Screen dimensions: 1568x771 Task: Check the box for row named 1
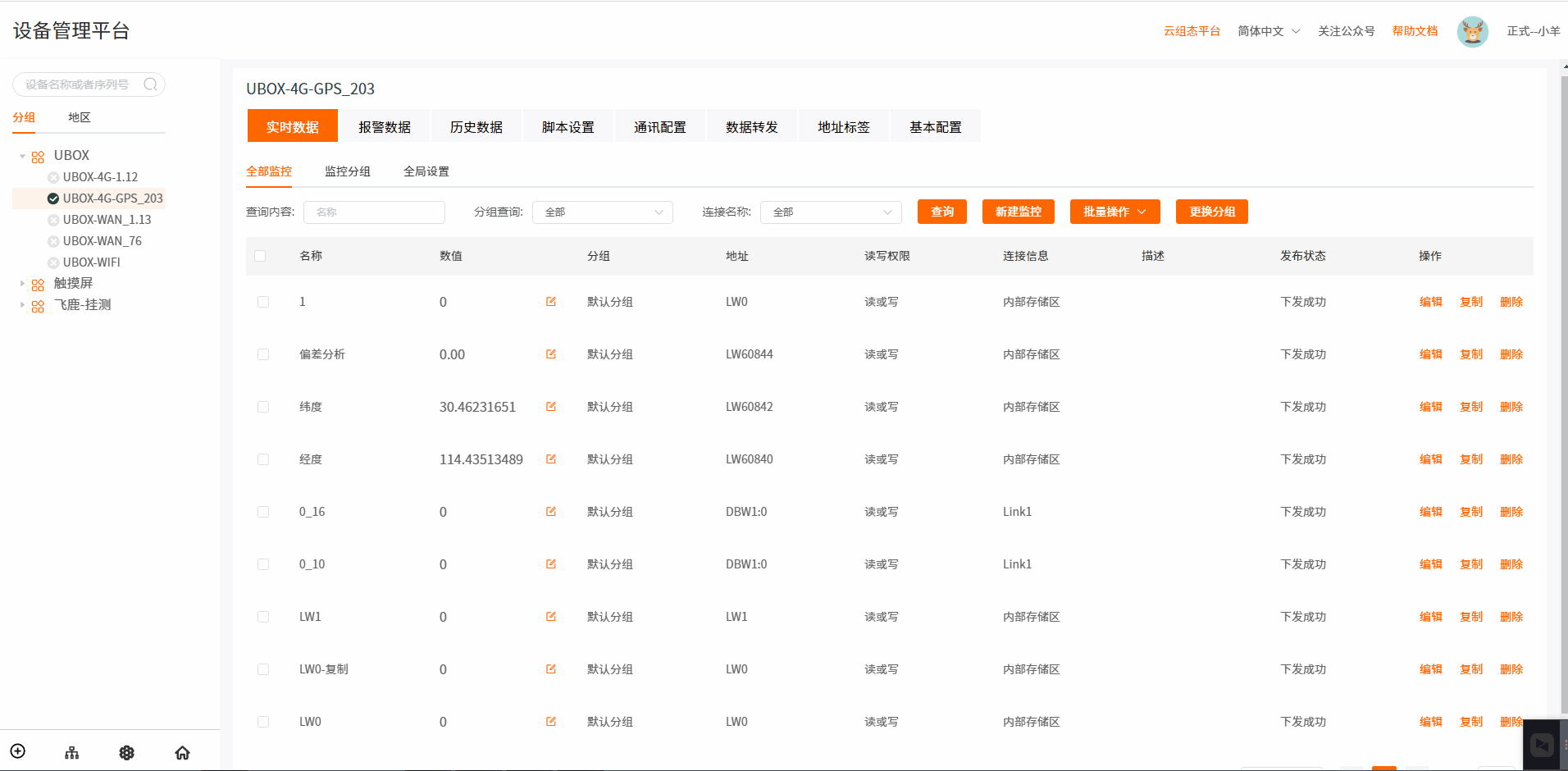coord(263,302)
